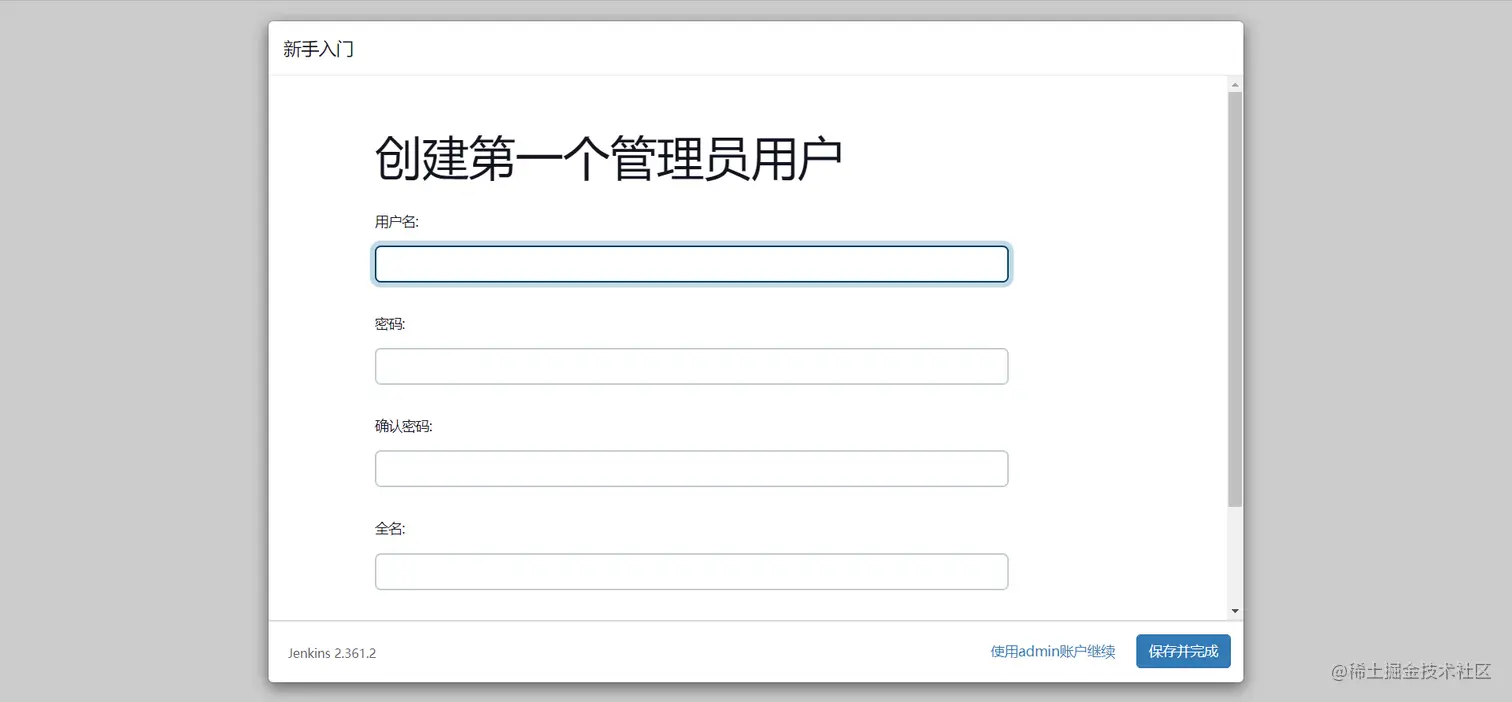Click the Jenkins 2.361.2 version text

point(332,653)
